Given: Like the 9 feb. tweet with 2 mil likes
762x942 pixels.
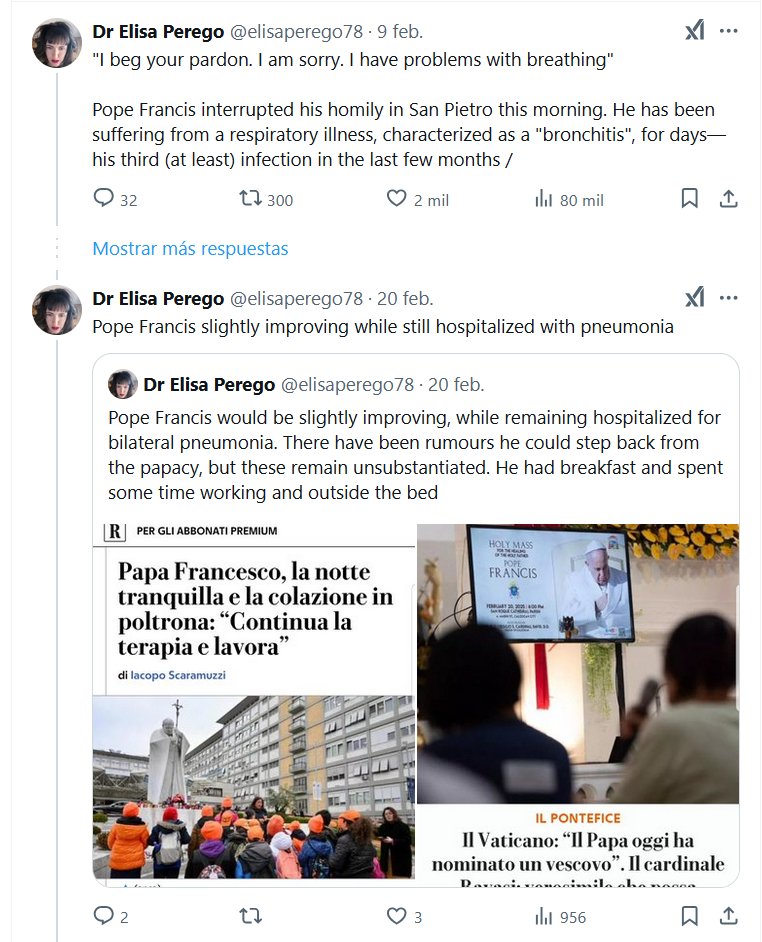Looking at the screenshot, I should pyautogui.click(x=397, y=199).
